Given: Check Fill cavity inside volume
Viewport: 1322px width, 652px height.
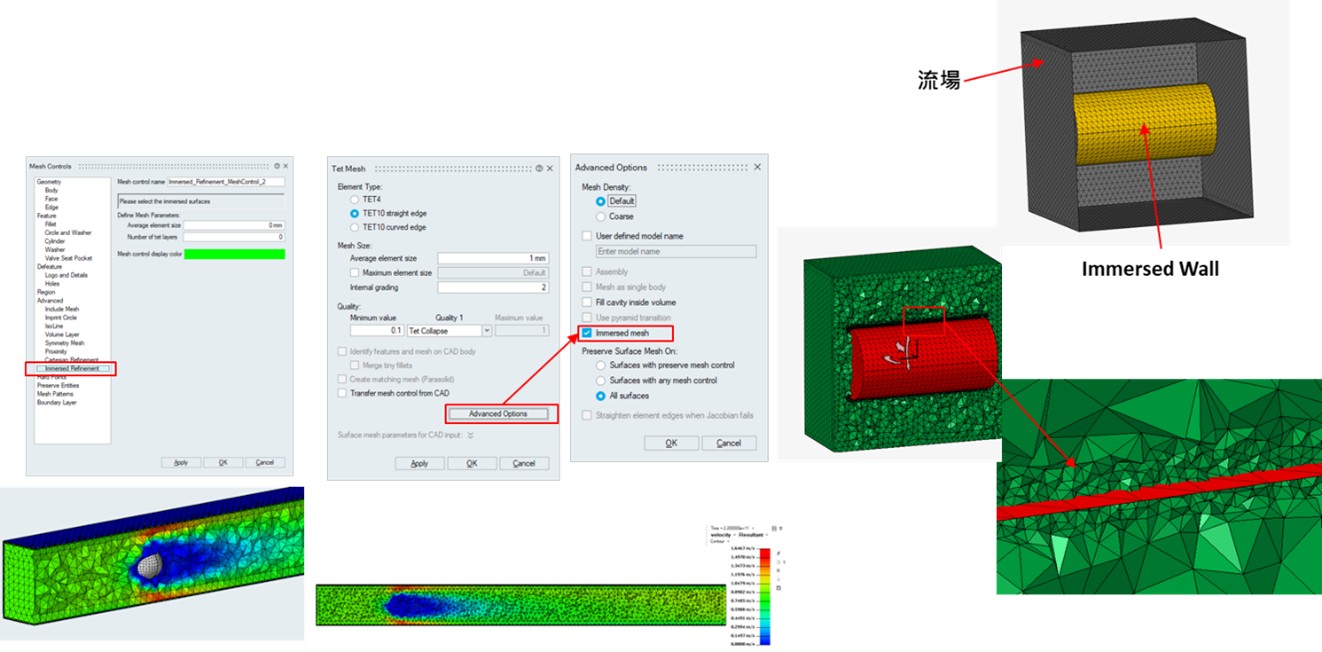Looking at the screenshot, I should pos(587,302).
